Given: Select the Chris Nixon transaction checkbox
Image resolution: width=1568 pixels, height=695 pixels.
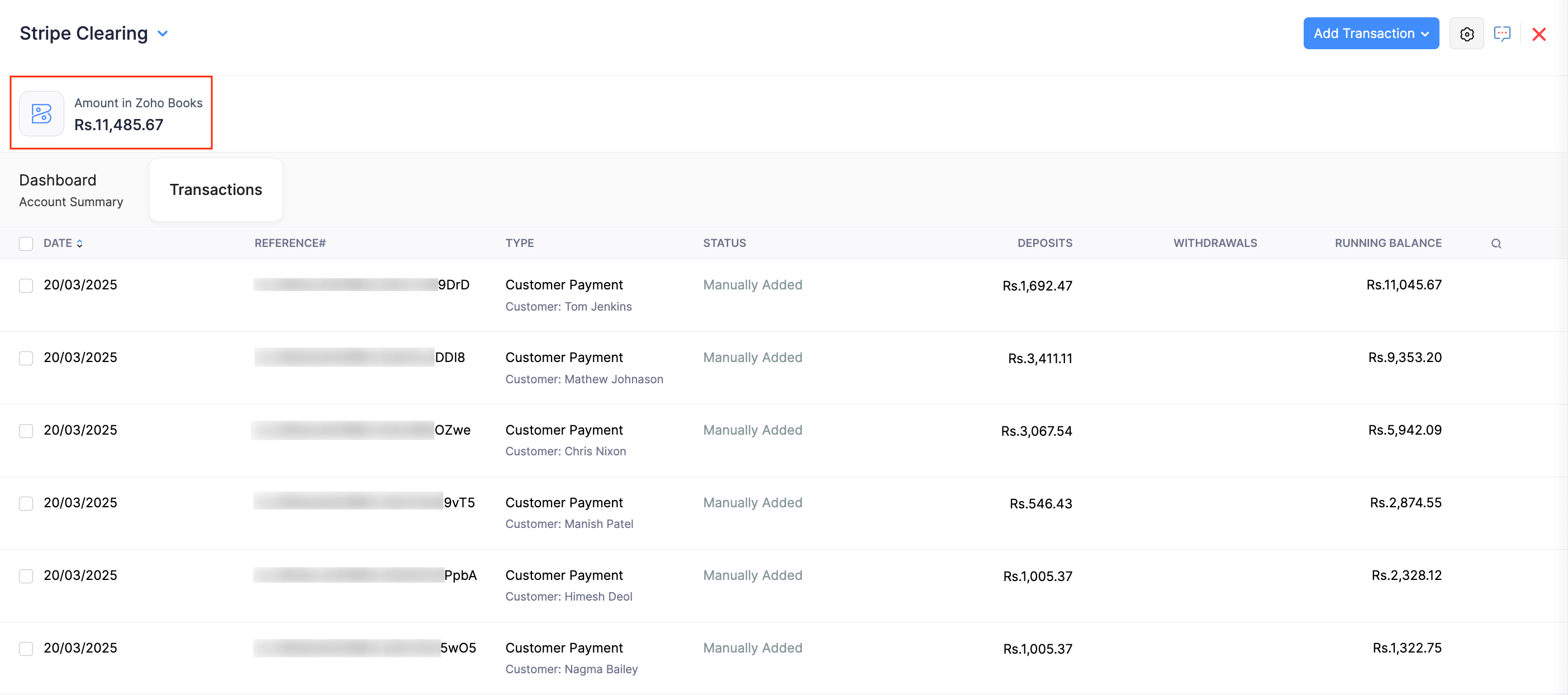Looking at the screenshot, I should pos(26,431).
